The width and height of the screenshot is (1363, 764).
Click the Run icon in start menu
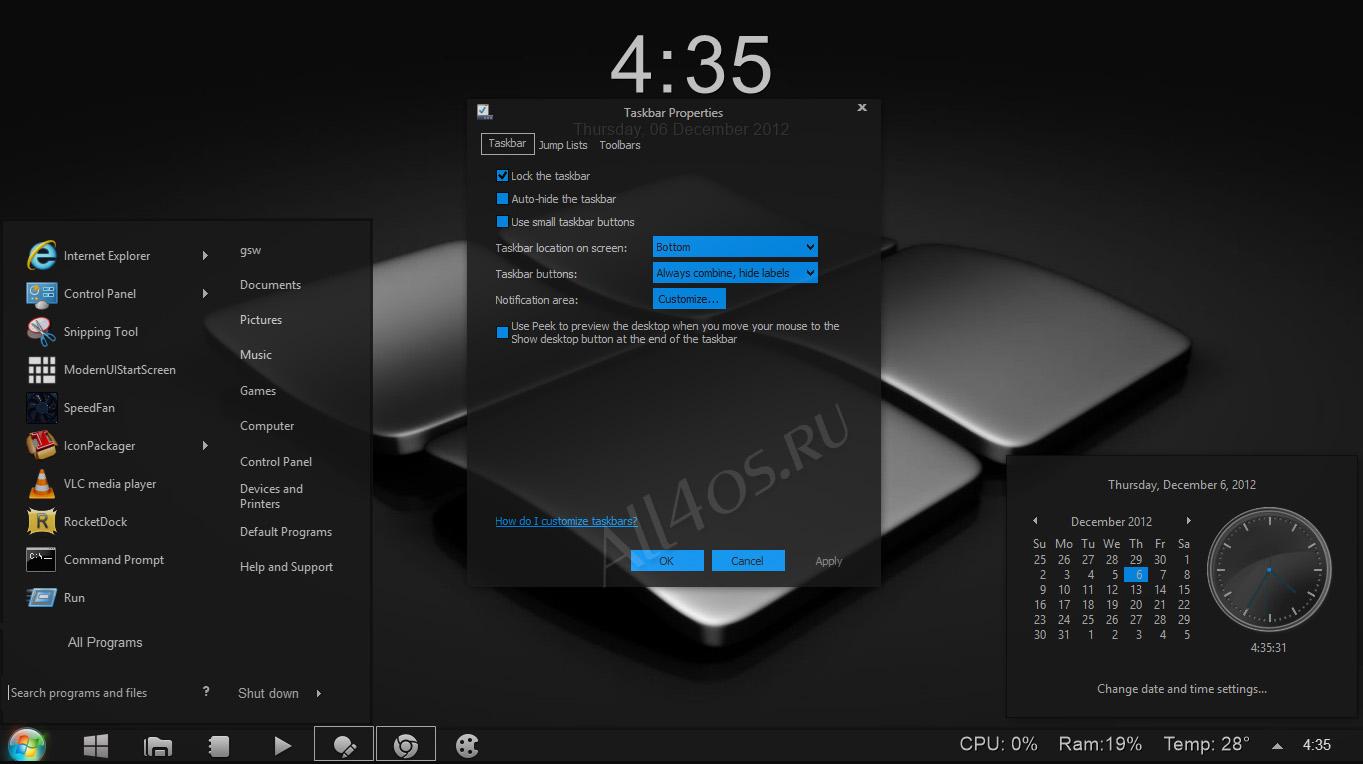coord(41,598)
